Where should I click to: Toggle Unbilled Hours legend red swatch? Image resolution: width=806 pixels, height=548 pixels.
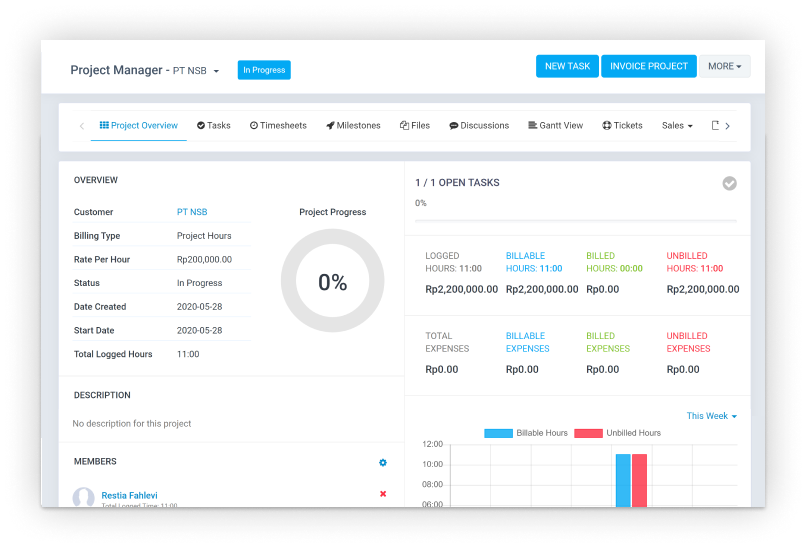[x=588, y=433]
